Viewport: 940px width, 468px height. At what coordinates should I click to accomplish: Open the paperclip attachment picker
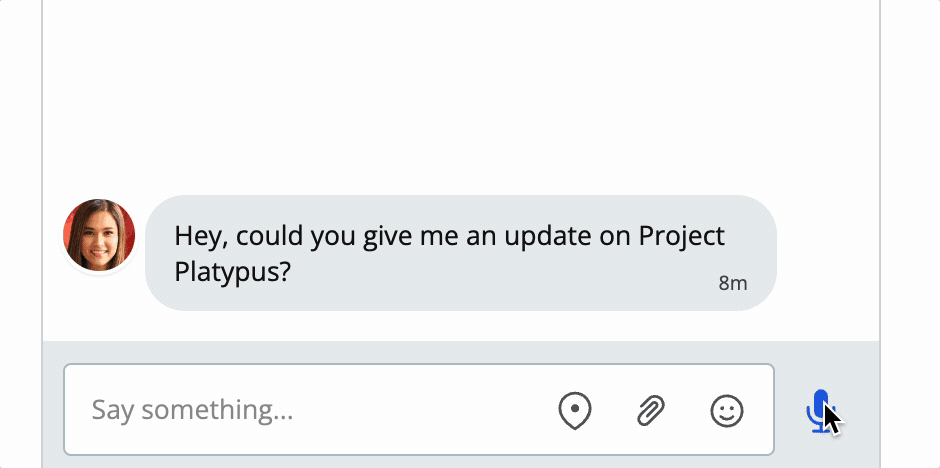click(651, 410)
